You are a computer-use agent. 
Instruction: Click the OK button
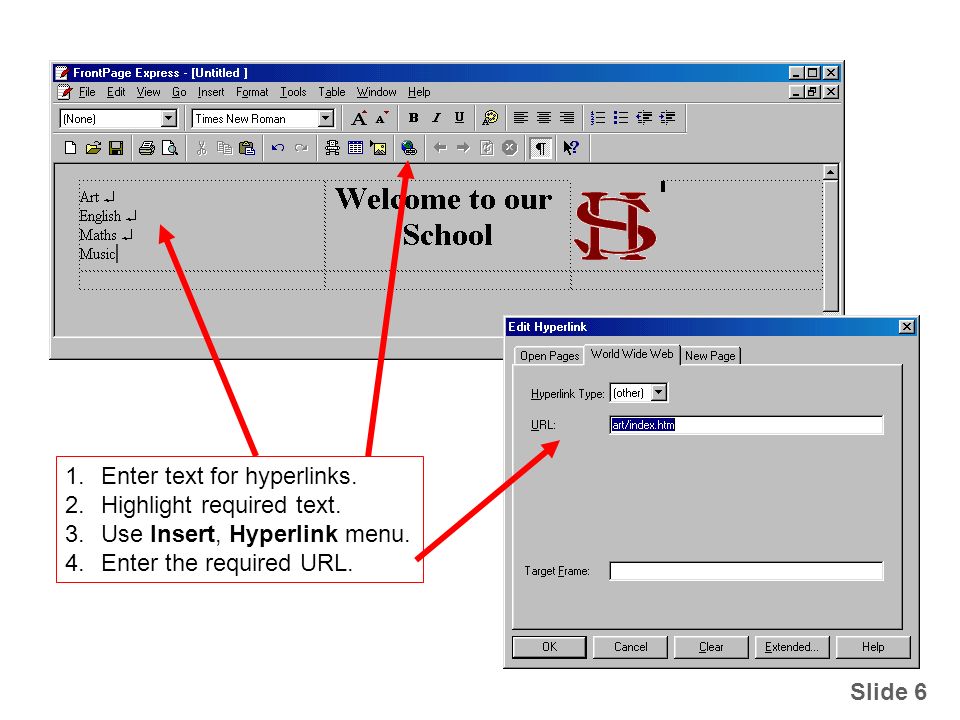pos(549,647)
